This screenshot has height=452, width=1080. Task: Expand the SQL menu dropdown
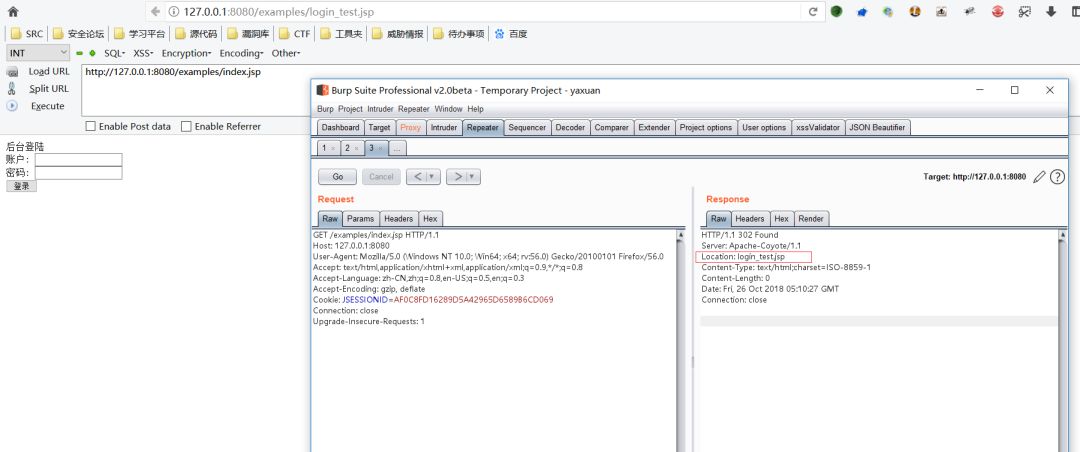(115, 53)
